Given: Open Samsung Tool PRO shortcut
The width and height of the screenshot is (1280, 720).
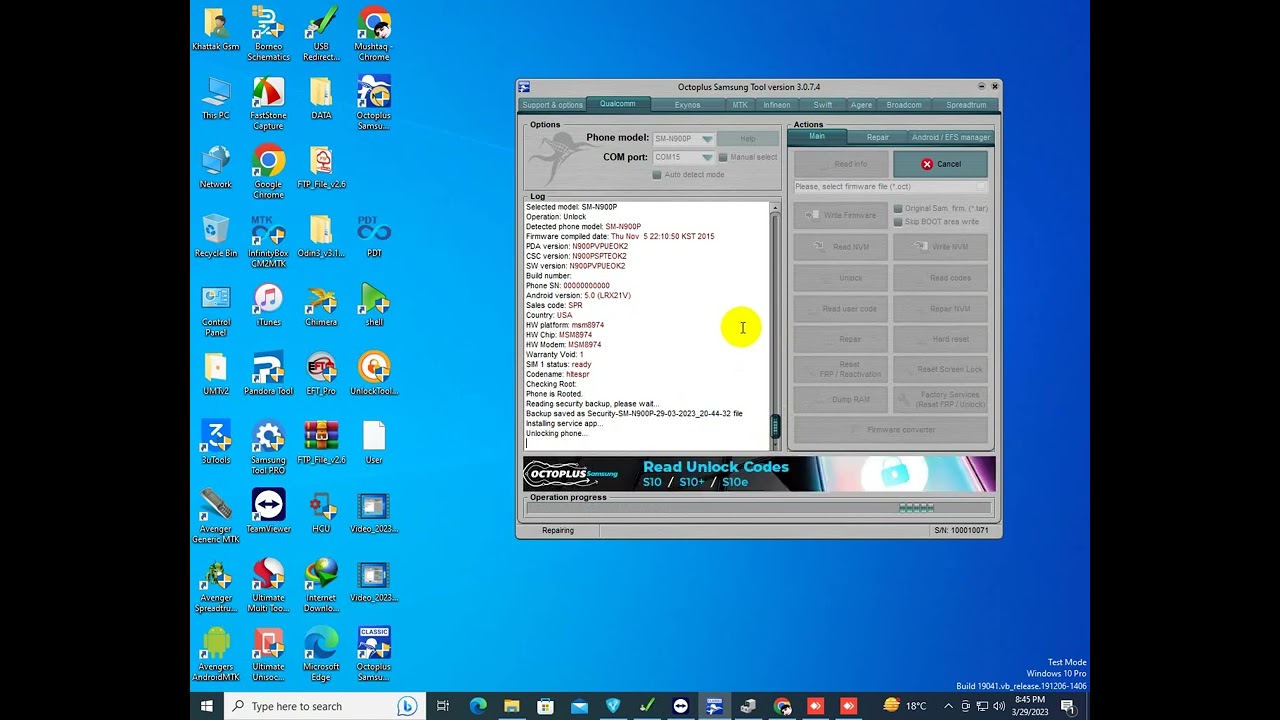Looking at the screenshot, I should 268,448.
